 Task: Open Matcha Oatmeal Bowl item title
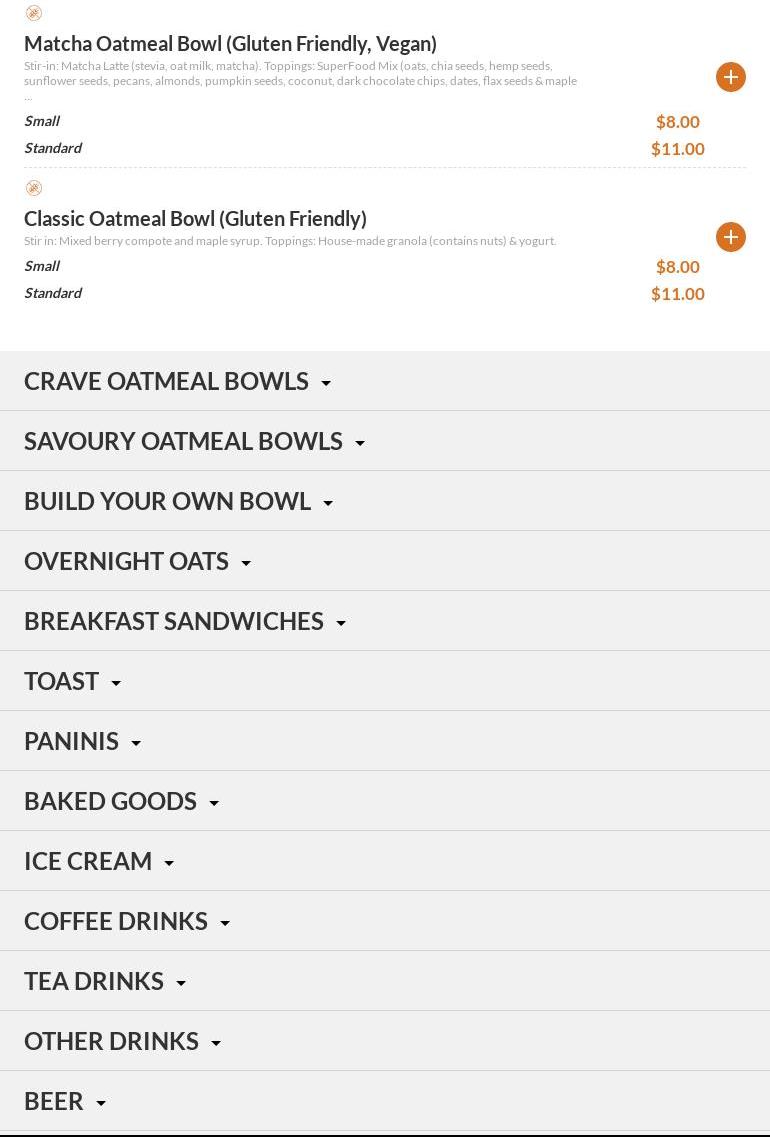point(231,44)
